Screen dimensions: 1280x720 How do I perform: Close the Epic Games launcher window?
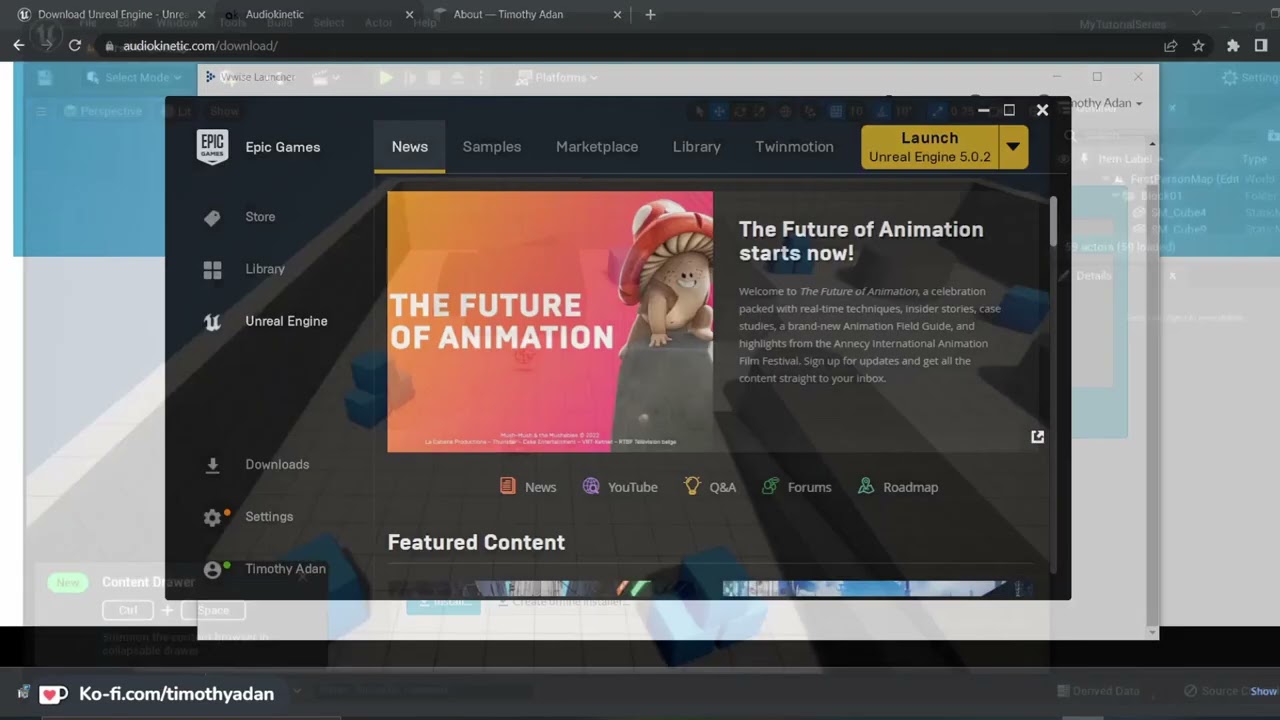tap(1042, 111)
